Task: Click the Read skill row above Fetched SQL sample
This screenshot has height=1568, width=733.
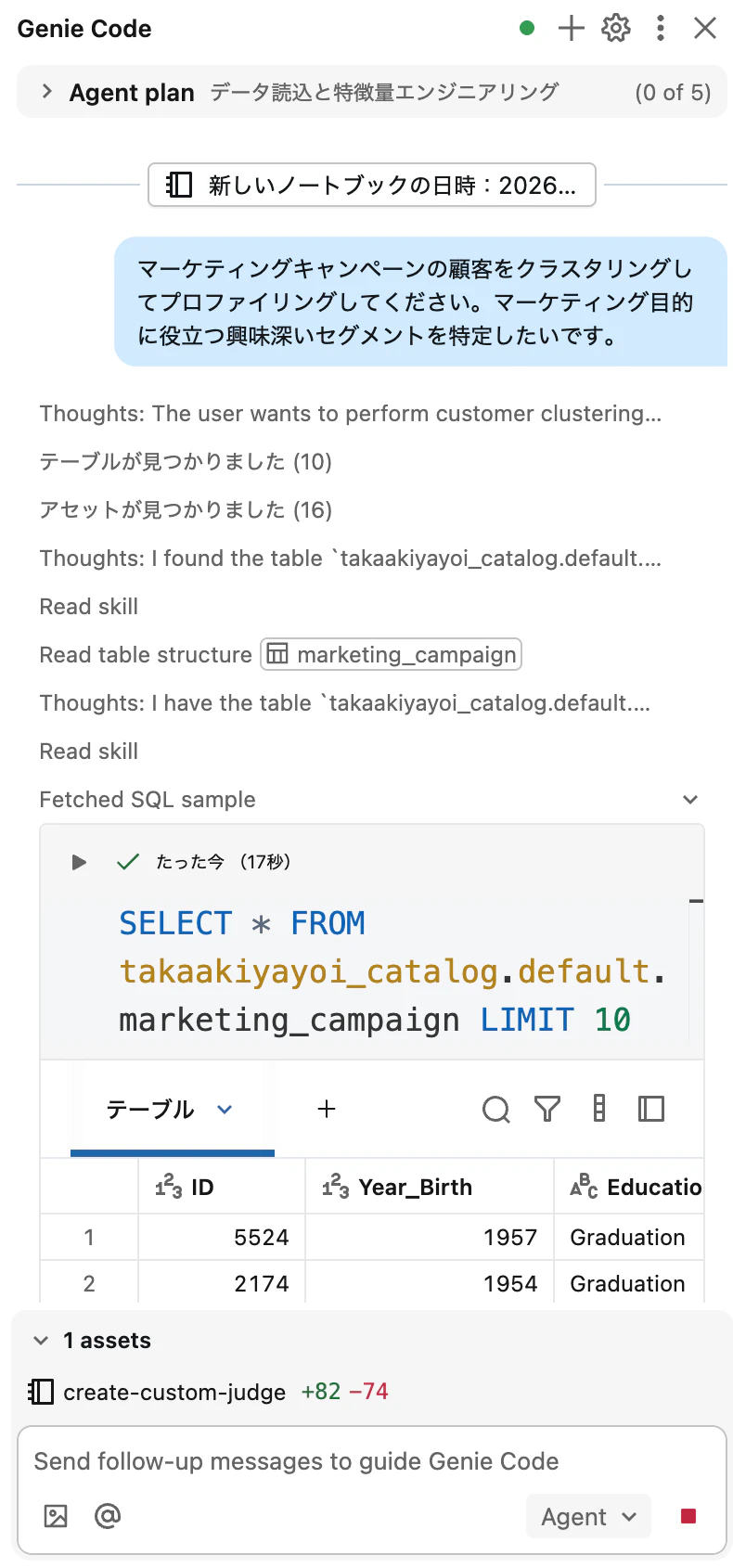Action: click(x=89, y=752)
